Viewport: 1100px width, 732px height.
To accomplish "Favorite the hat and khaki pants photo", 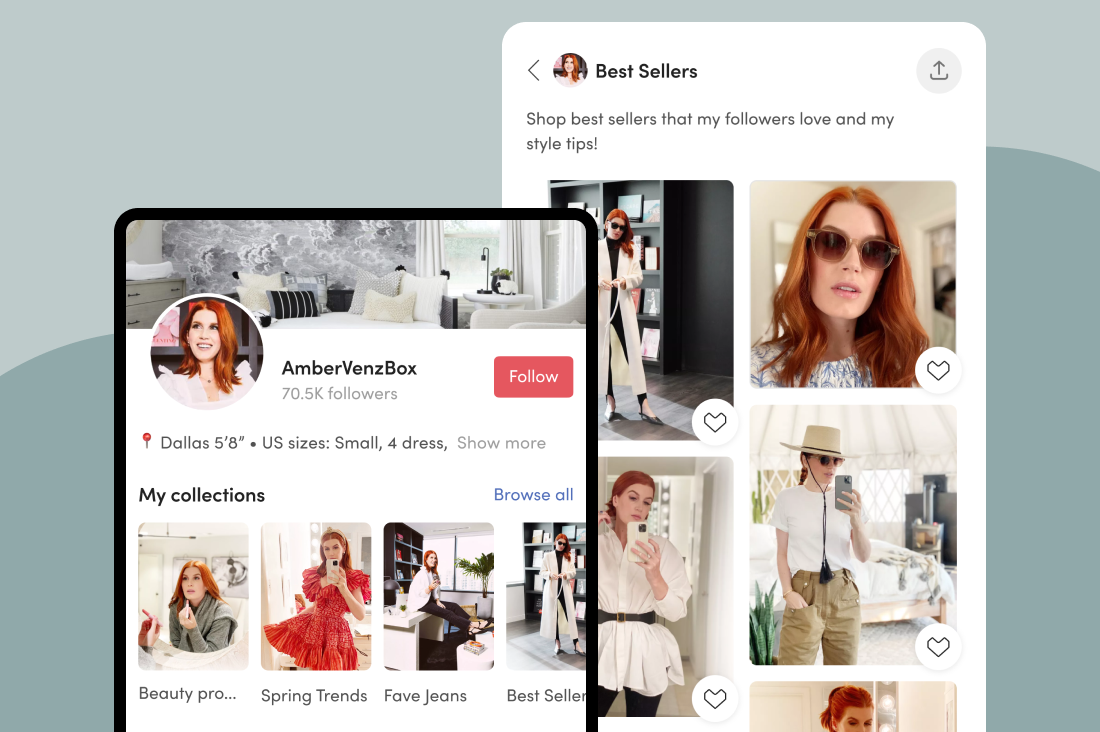I will (938, 646).
